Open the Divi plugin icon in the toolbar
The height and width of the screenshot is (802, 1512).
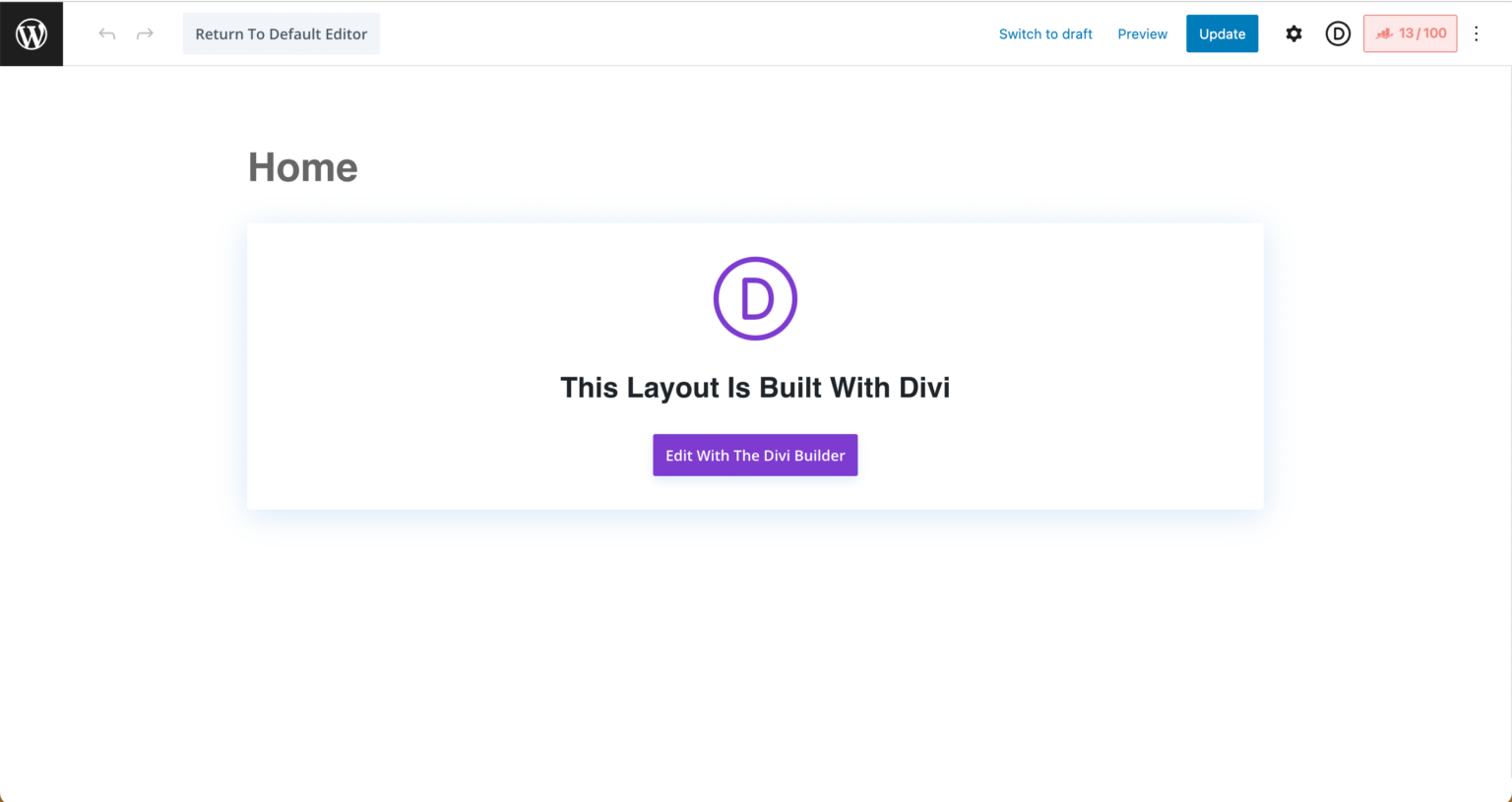click(1338, 32)
